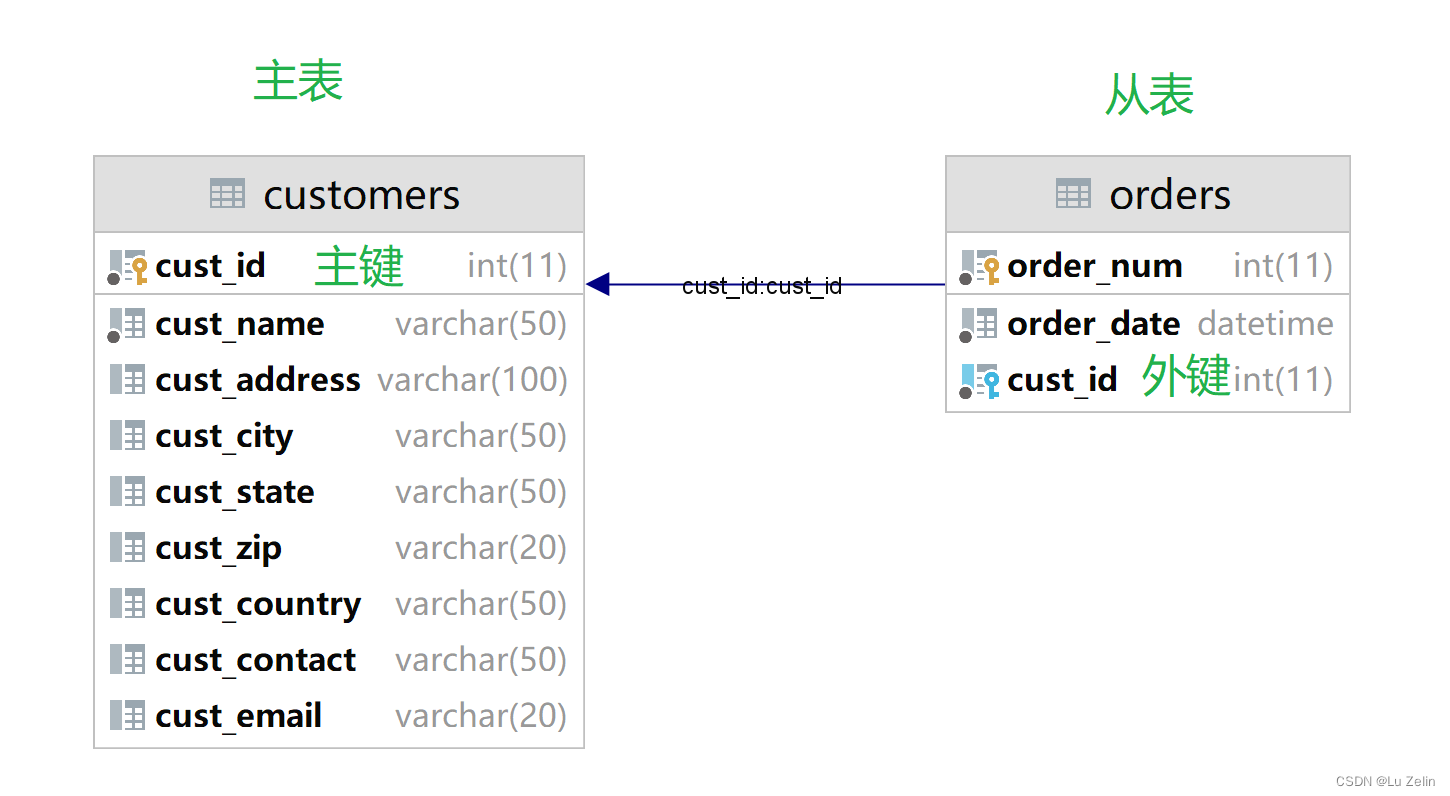Select the cust_id column in customers table
Viewport: 1450px width, 796px height.
(210, 266)
